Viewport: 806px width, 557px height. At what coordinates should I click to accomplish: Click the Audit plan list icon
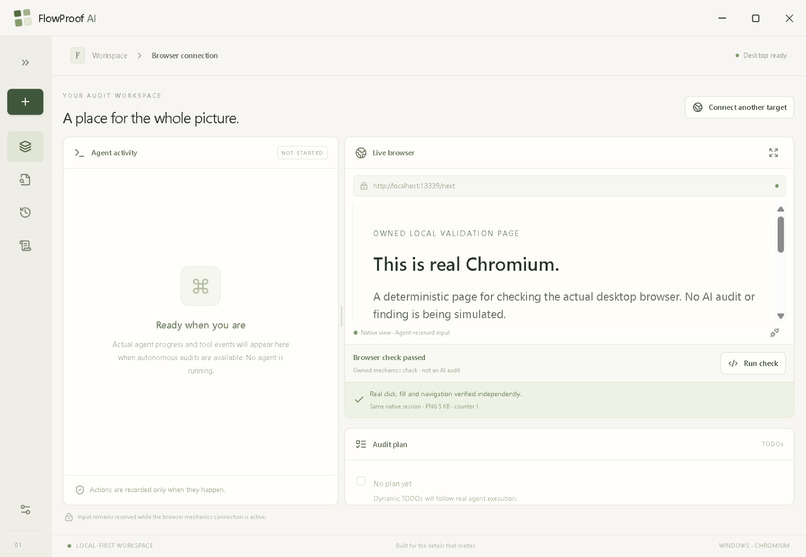(361, 444)
